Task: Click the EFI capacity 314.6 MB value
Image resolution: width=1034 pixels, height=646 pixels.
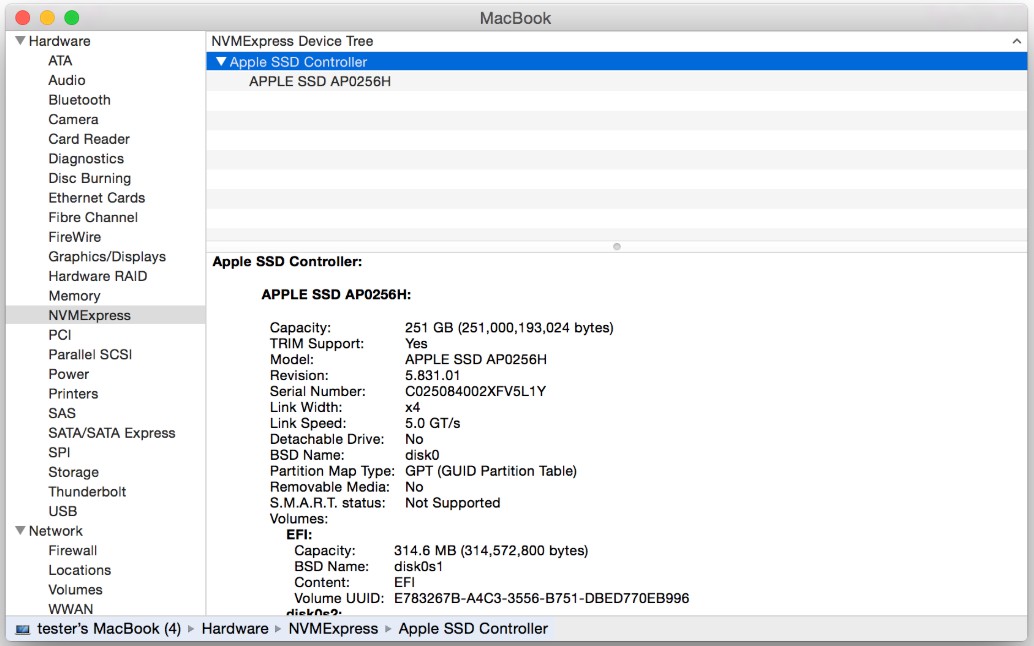Action: click(x=491, y=550)
